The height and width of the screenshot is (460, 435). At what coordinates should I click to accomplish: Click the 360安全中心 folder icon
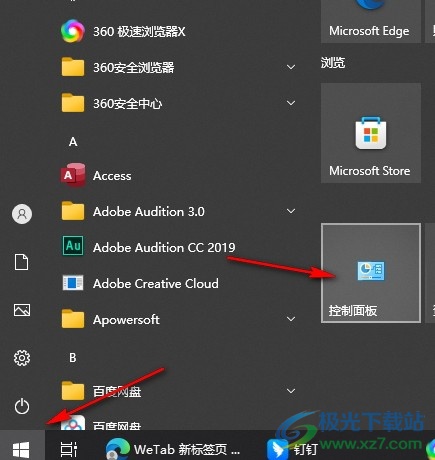pyautogui.click(x=73, y=103)
